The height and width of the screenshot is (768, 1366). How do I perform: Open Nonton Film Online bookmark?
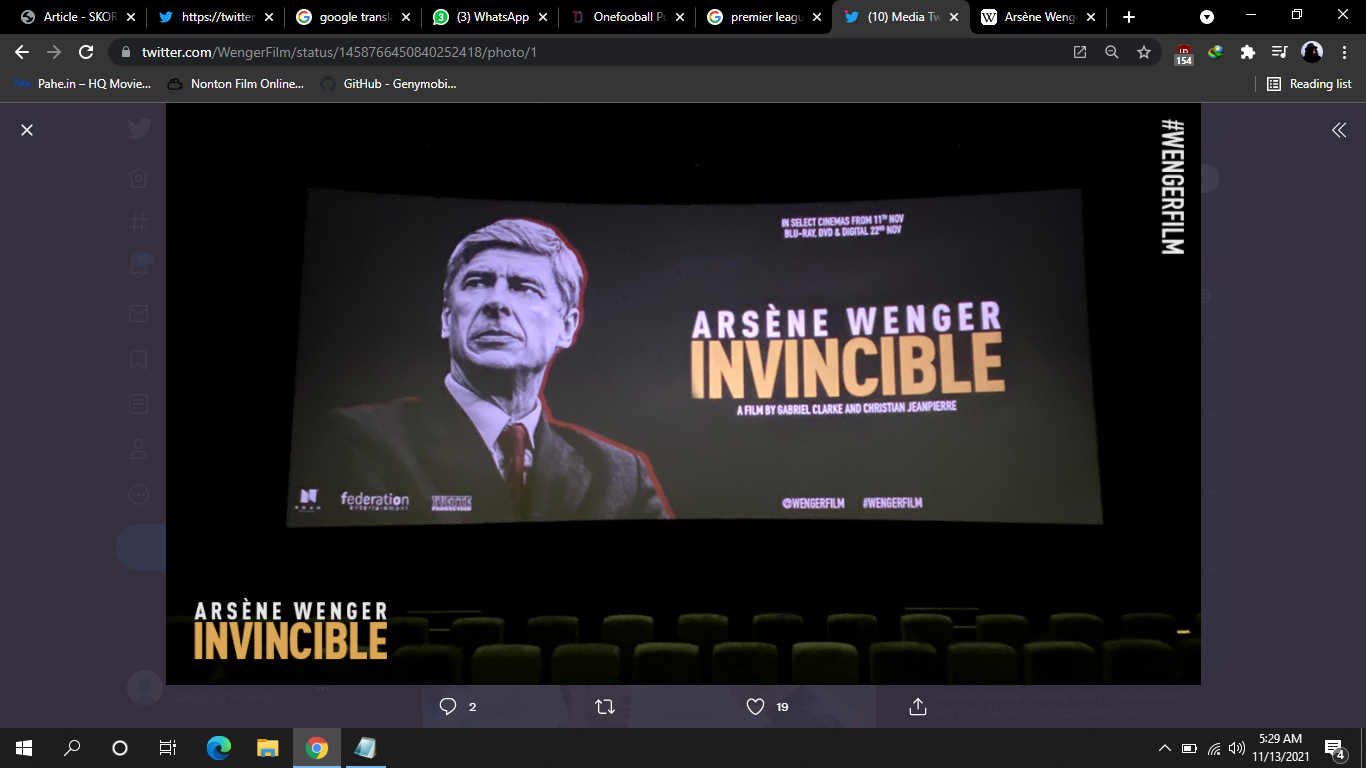(x=235, y=84)
